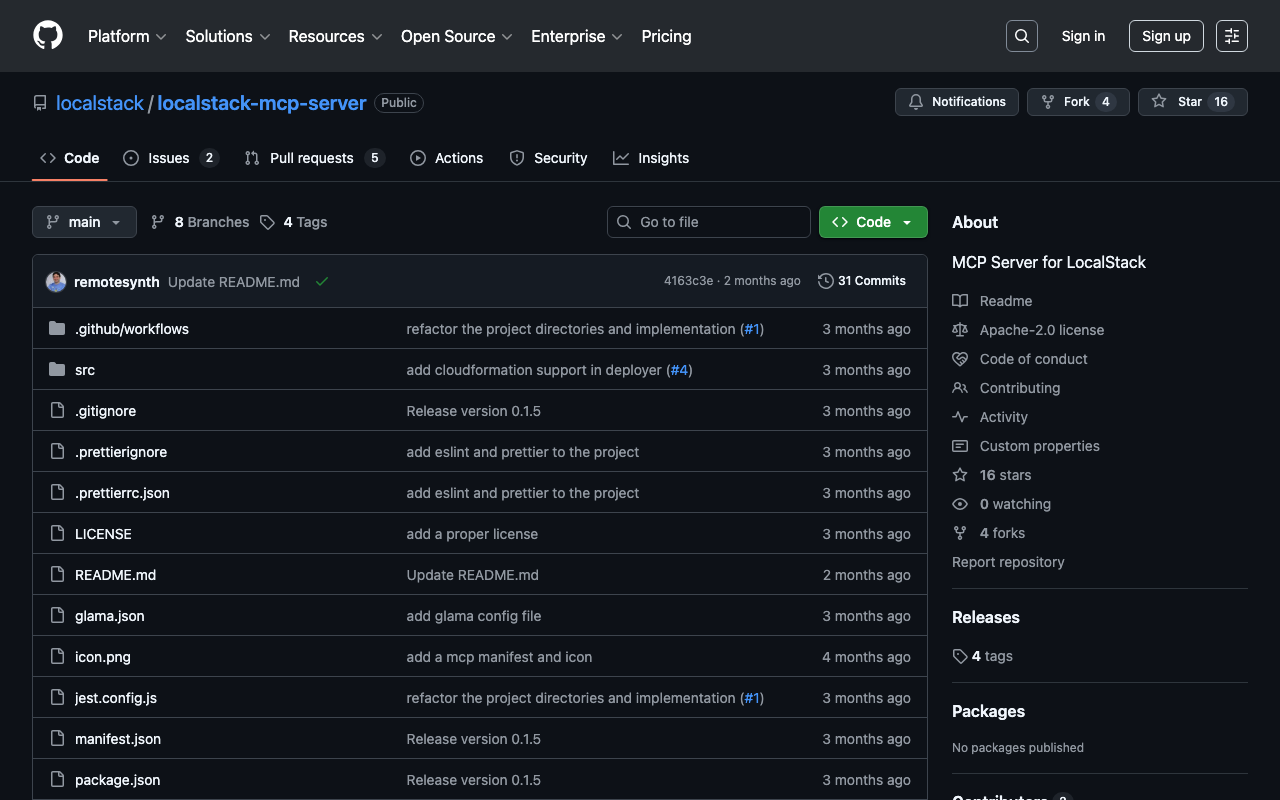
Task: Click the Go to file search field
Action: coord(709,222)
